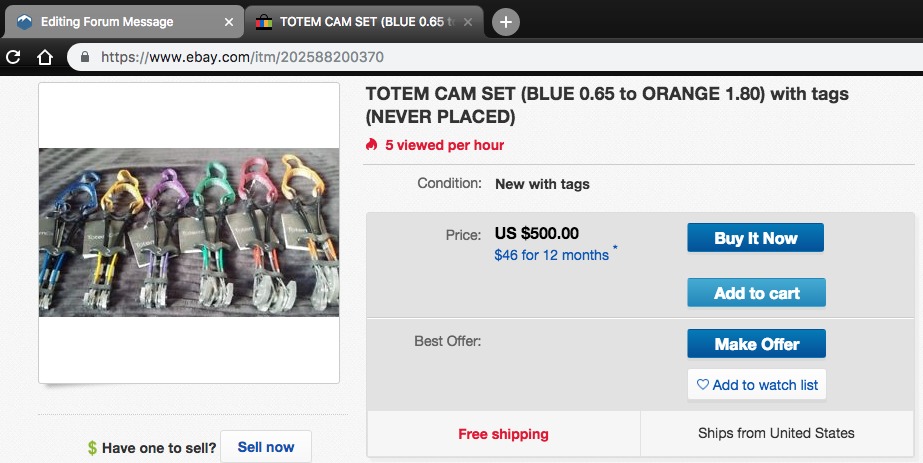Reload the current page

pyautogui.click(x=14, y=57)
